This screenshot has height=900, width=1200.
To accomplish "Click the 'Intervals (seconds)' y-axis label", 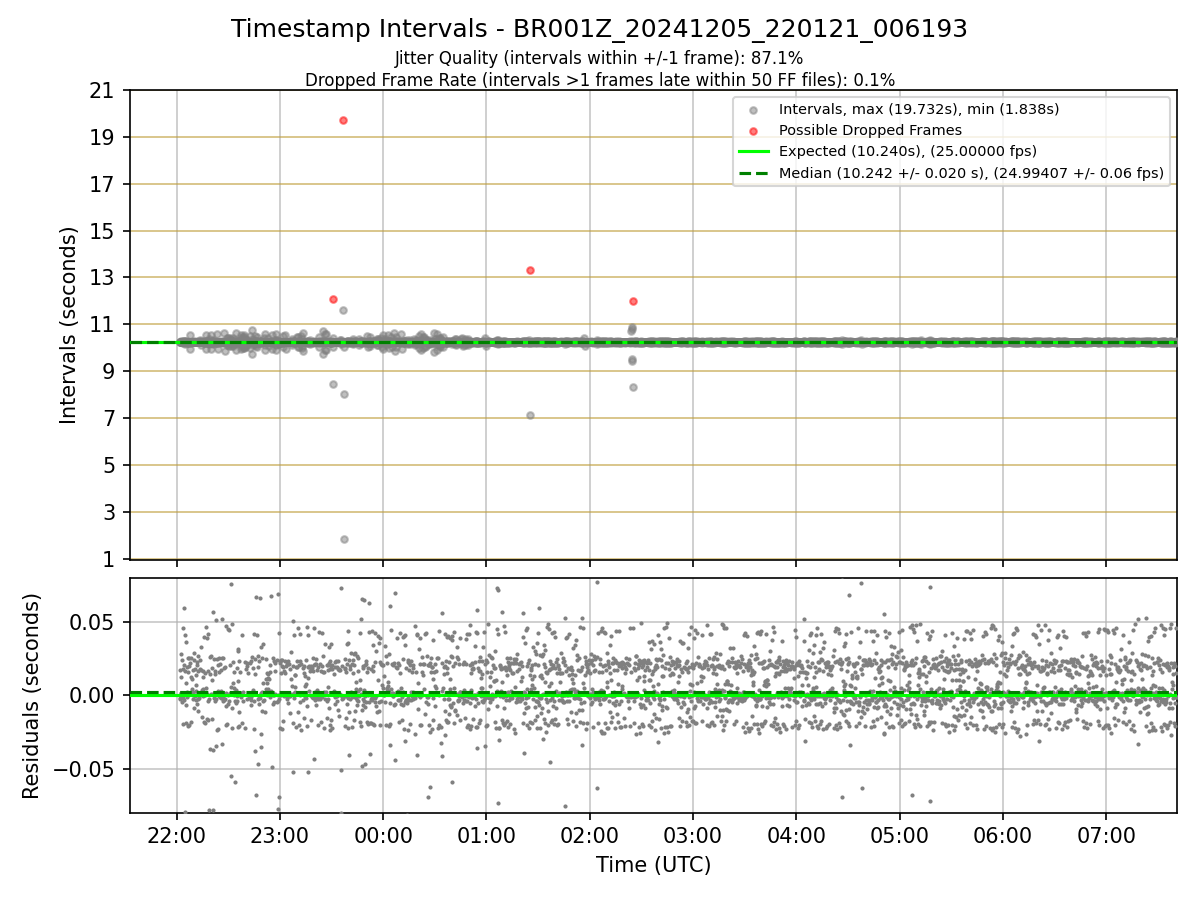I will tap(68, 325).
